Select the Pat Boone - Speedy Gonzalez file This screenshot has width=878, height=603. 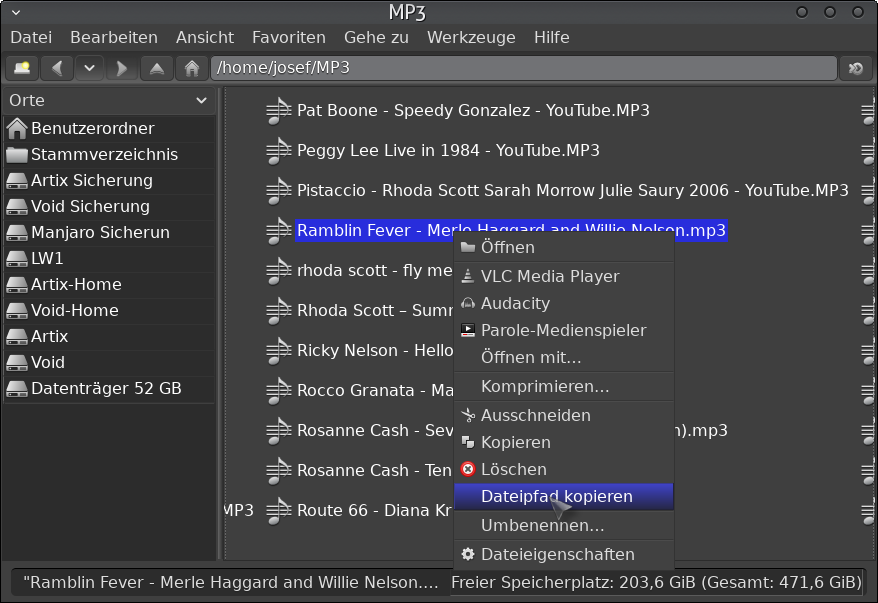472,110
